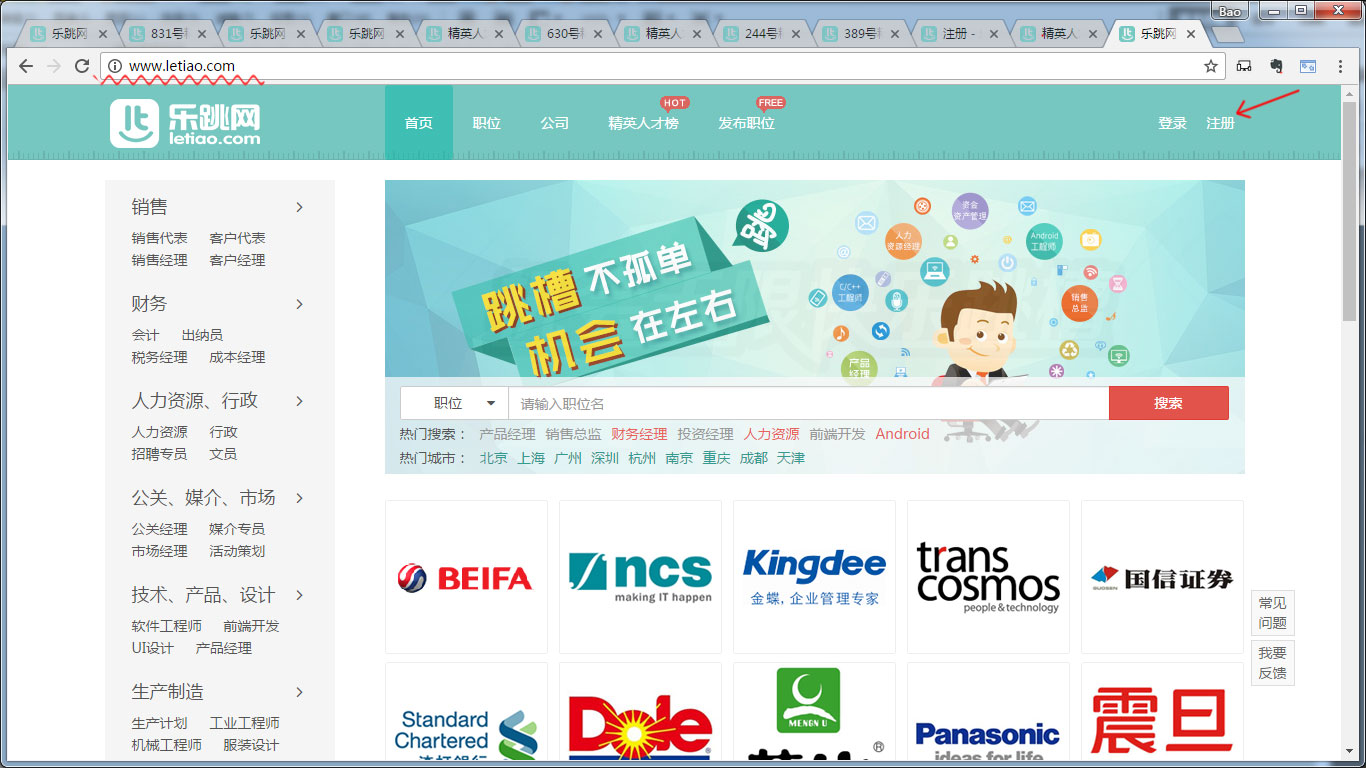
Task: Open the NCS company logo card
Action: point(640,577)
